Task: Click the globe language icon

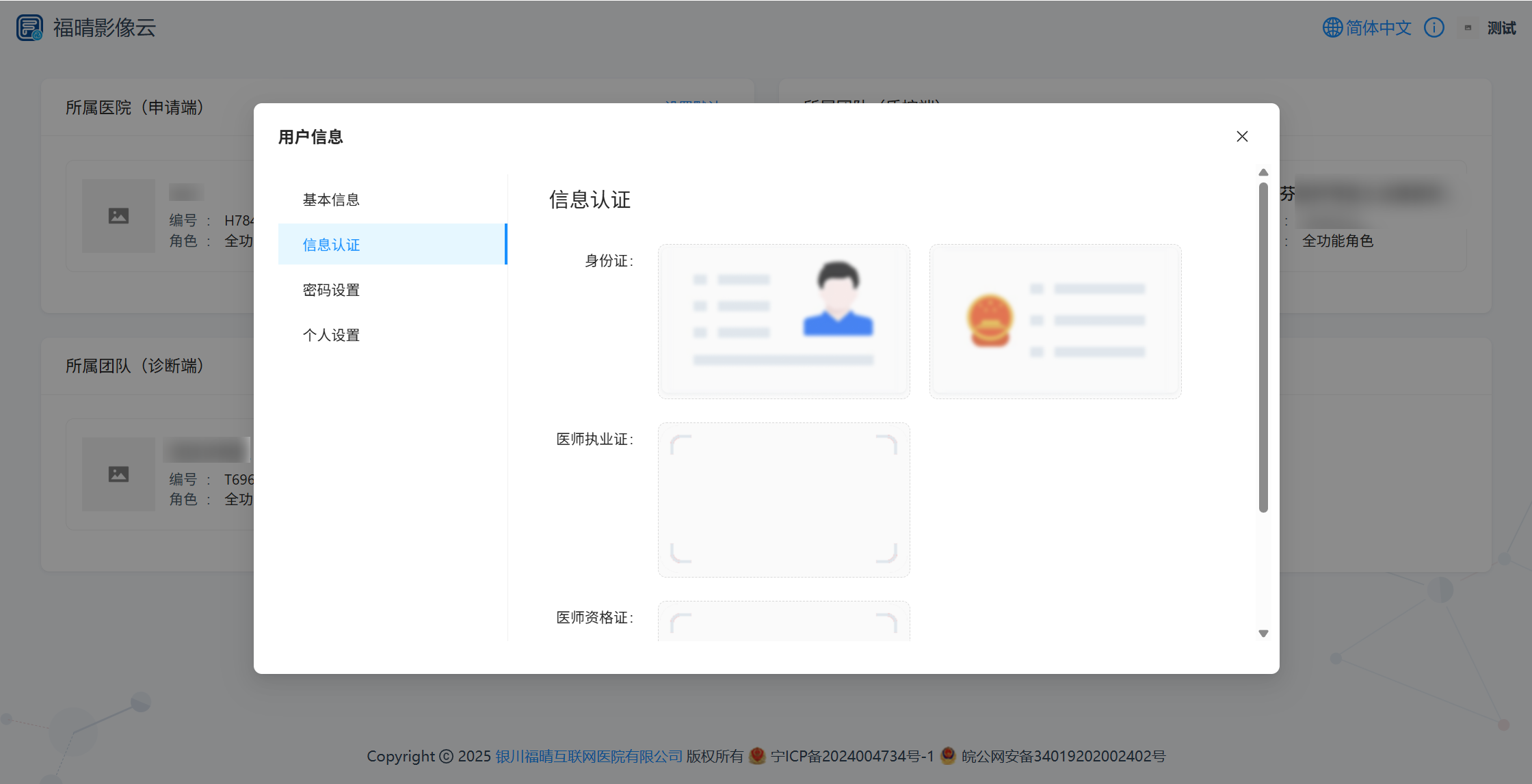Action: (1332, 27)
